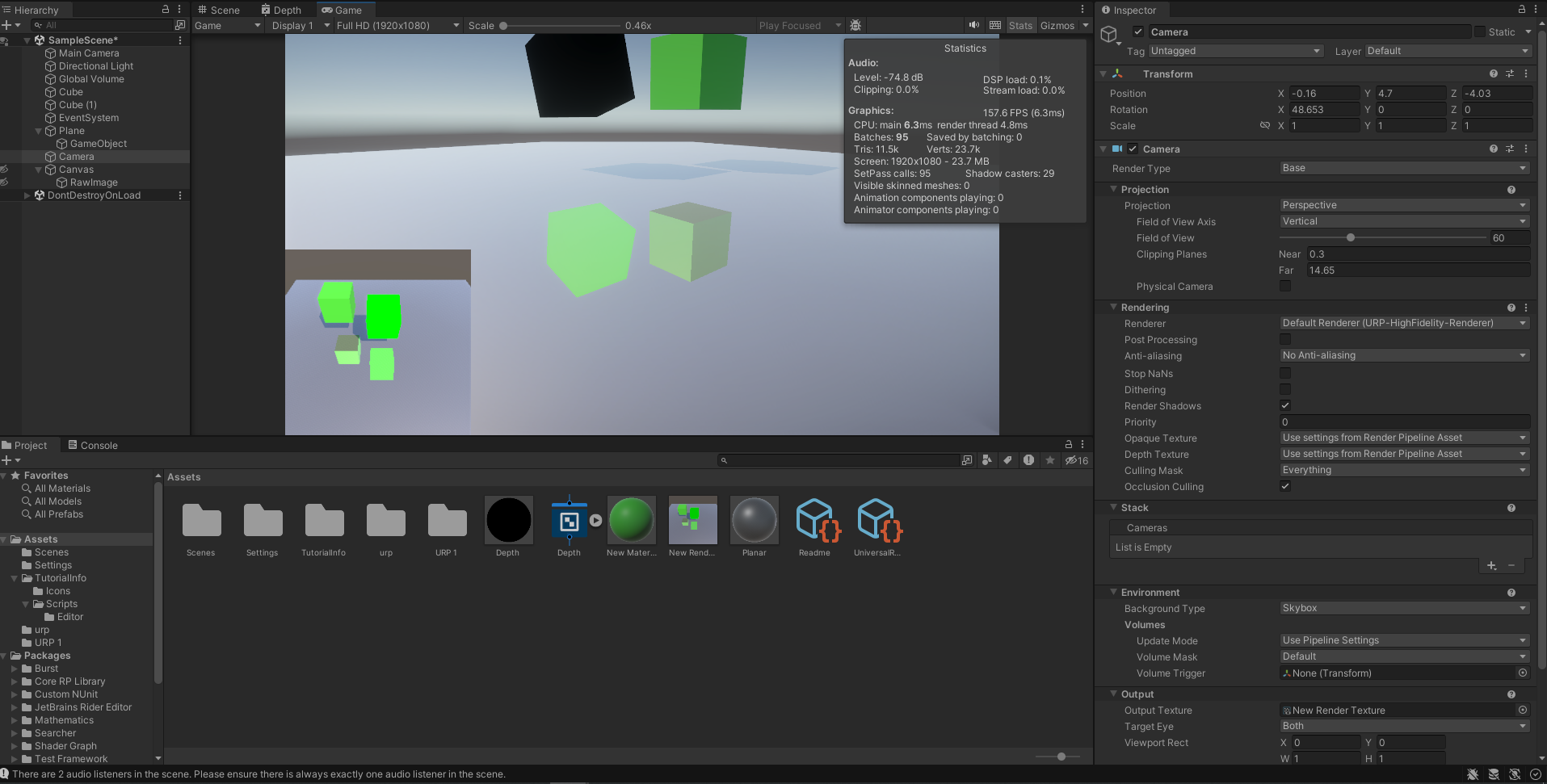Mute audio in Game view toolbar
Screen dimensions: 1547x784
(x=974, y=25)
